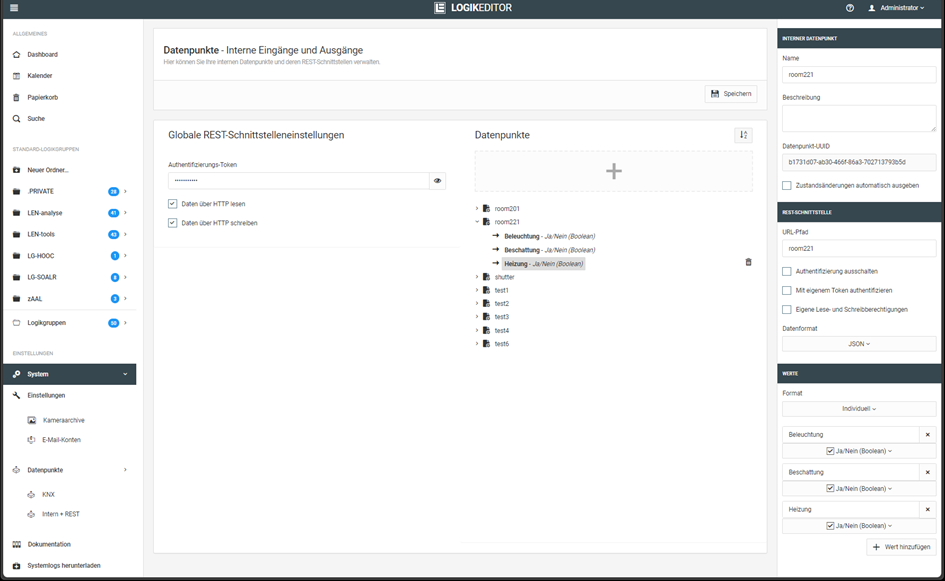Open the Administrator user menu
Viewport: 945px width, 581px height.
click(896, 8)
